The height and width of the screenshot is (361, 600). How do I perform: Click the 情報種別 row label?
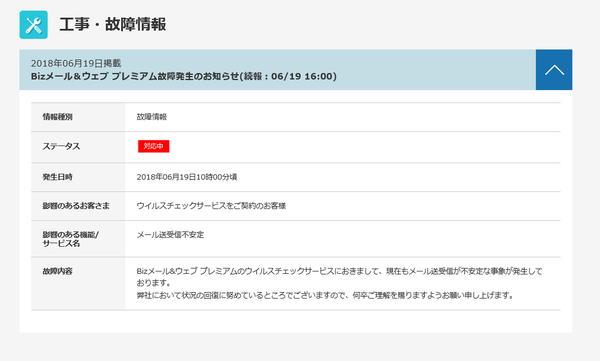pos(57,117)
